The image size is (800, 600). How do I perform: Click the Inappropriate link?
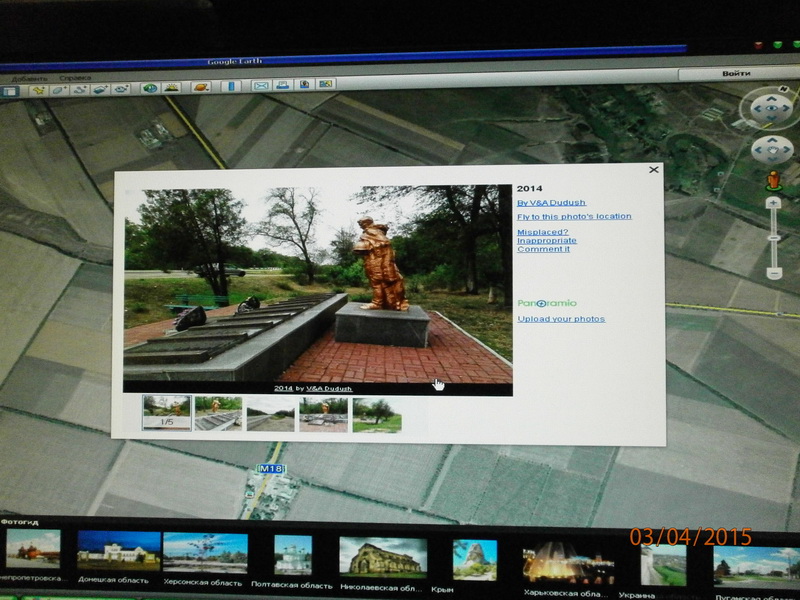click(546, 240)
